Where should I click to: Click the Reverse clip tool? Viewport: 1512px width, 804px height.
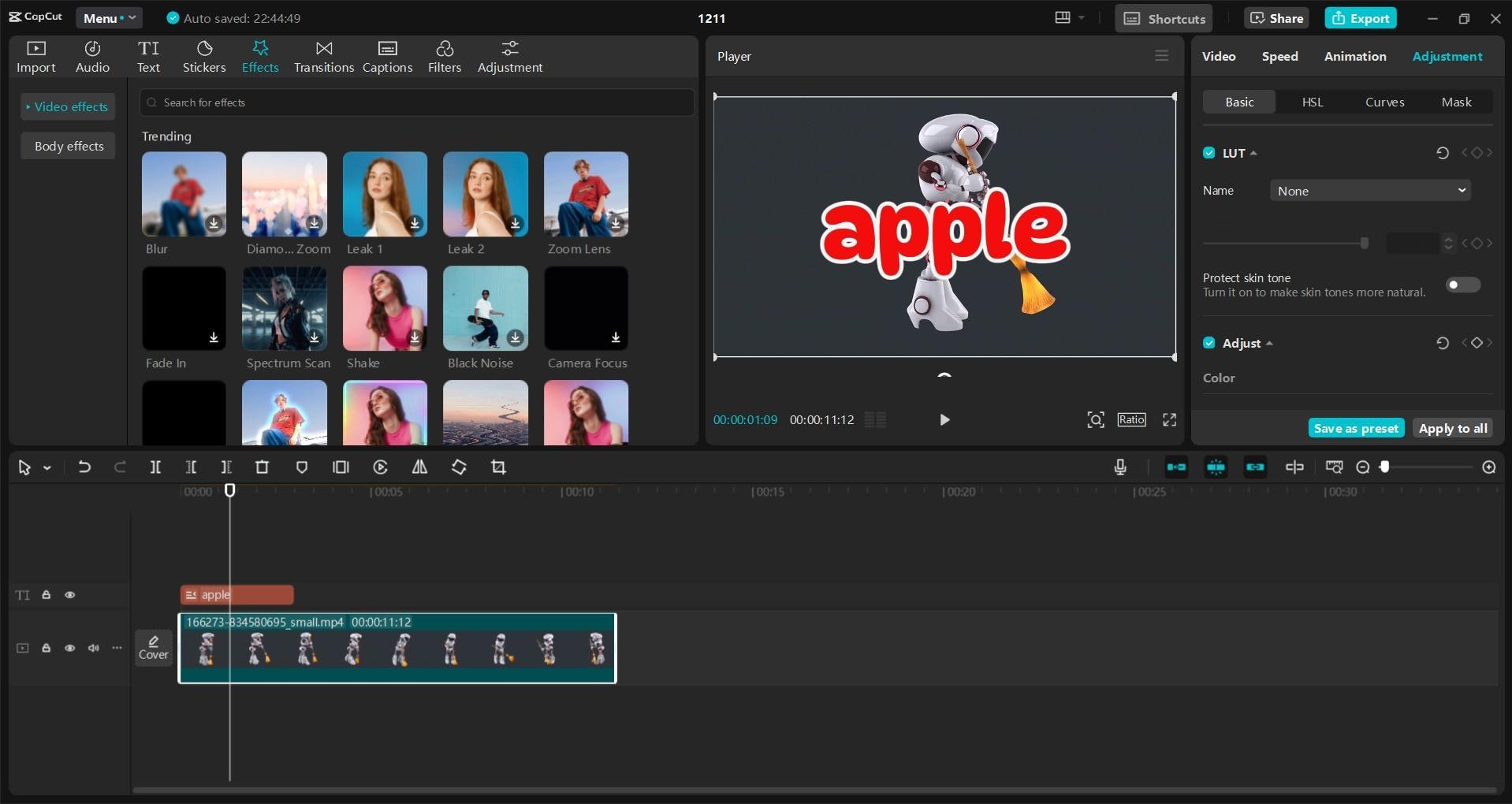pyautogui.click(x=380, y=467)
